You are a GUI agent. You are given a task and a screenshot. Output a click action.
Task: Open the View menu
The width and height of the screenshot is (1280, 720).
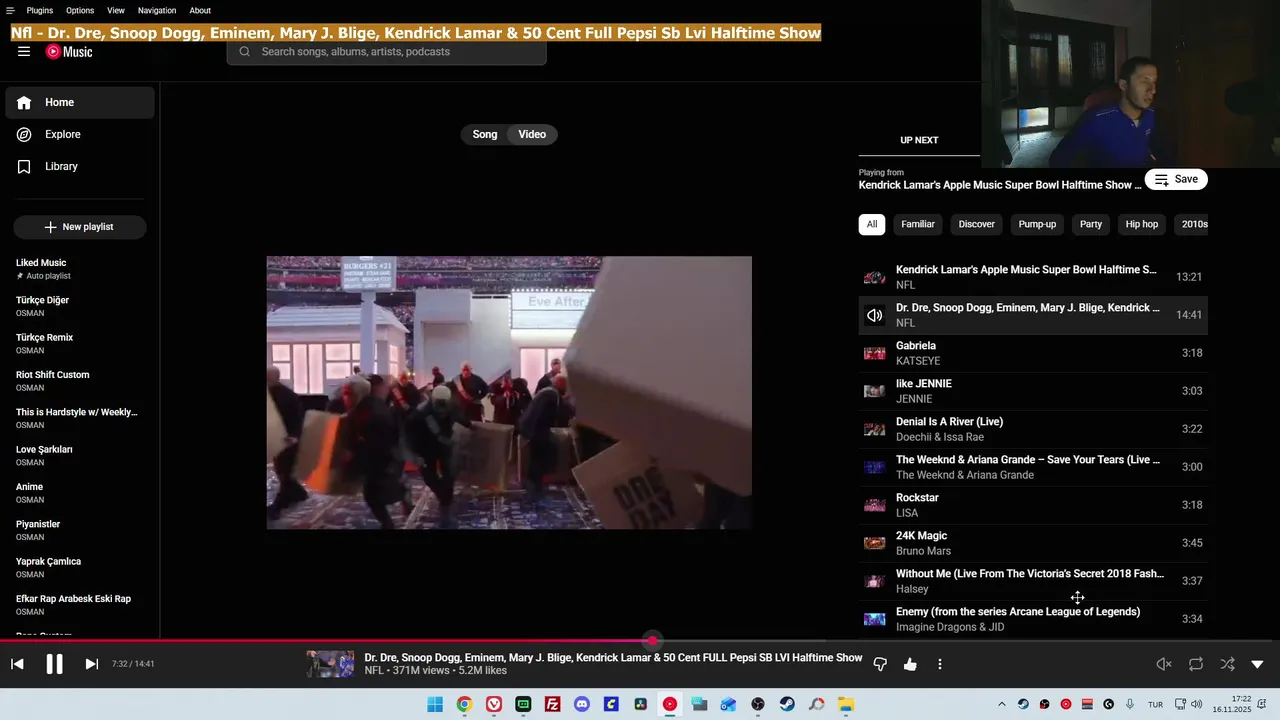(116, 10)
